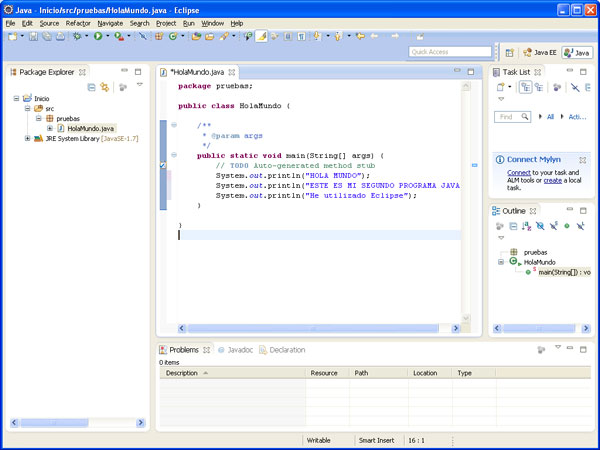Image resolution: width=600 pixels, height=450 pixels.
Task: Click the Description column header in Problems
Action: pyautogui.click(x=182, y=372)
